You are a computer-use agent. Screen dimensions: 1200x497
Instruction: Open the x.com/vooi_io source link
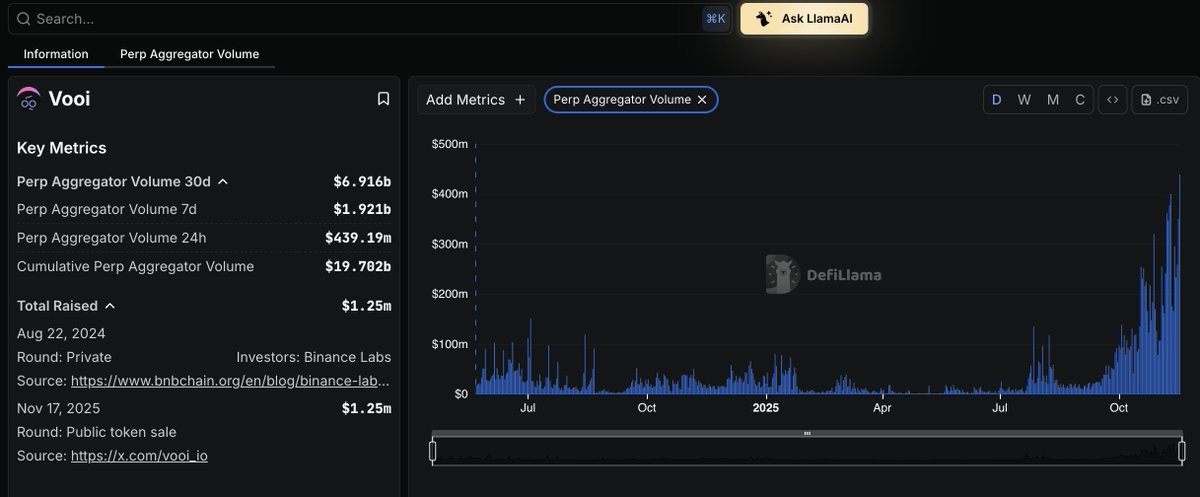pyautogui.click(x=139, y=456)
